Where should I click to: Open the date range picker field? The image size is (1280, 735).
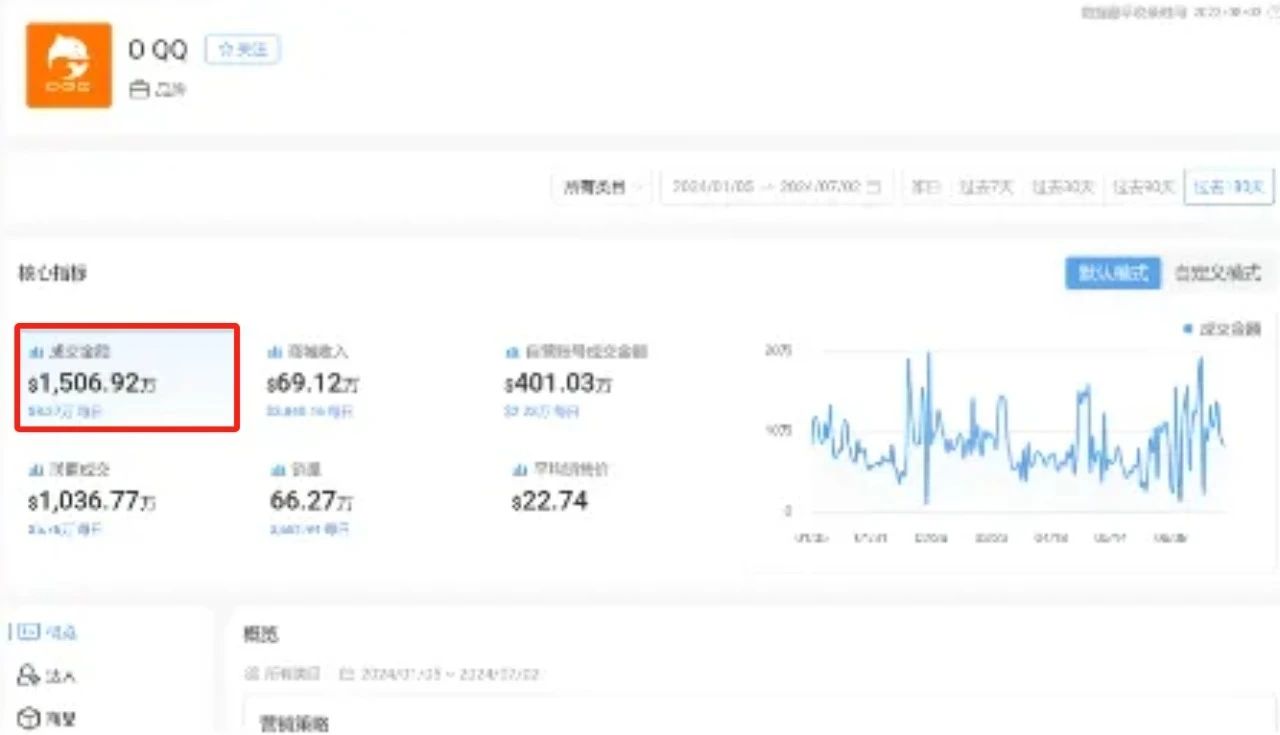766,187
